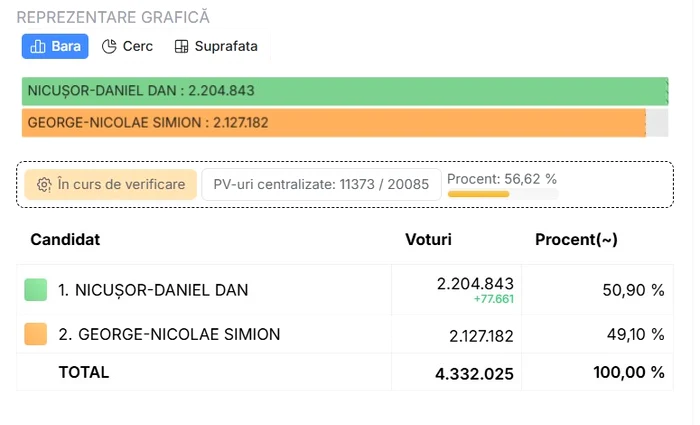Viewport: 700px width, 425px height.
Task: Select the 1. NICUȘOR-DANIEL DAN row
Action: click(345, 290)
